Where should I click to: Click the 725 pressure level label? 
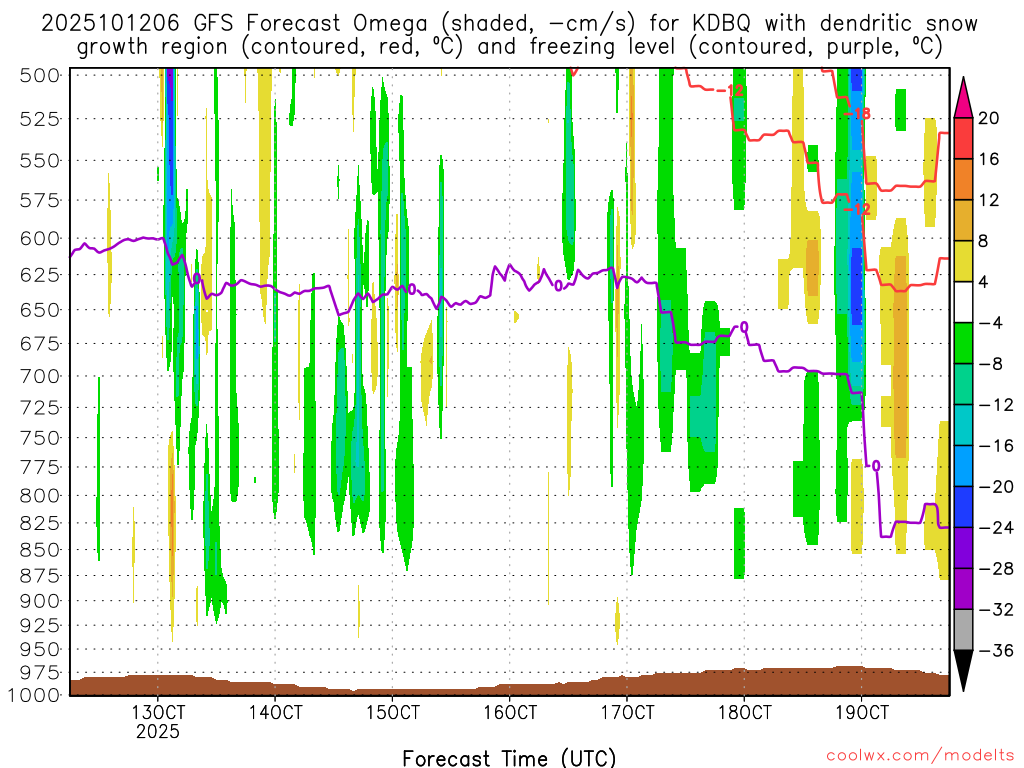click(40, 408)
